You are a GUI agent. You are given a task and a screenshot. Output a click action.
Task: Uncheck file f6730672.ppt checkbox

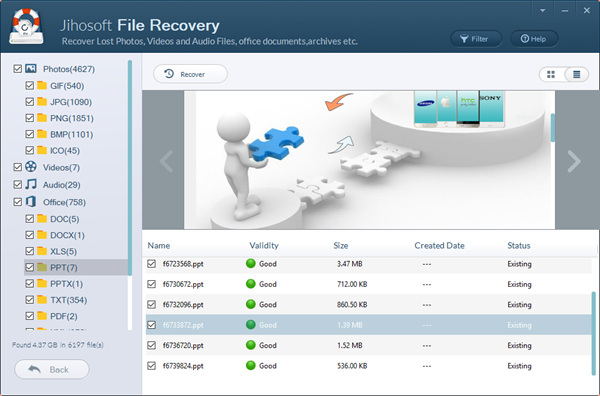click(152, 284)
